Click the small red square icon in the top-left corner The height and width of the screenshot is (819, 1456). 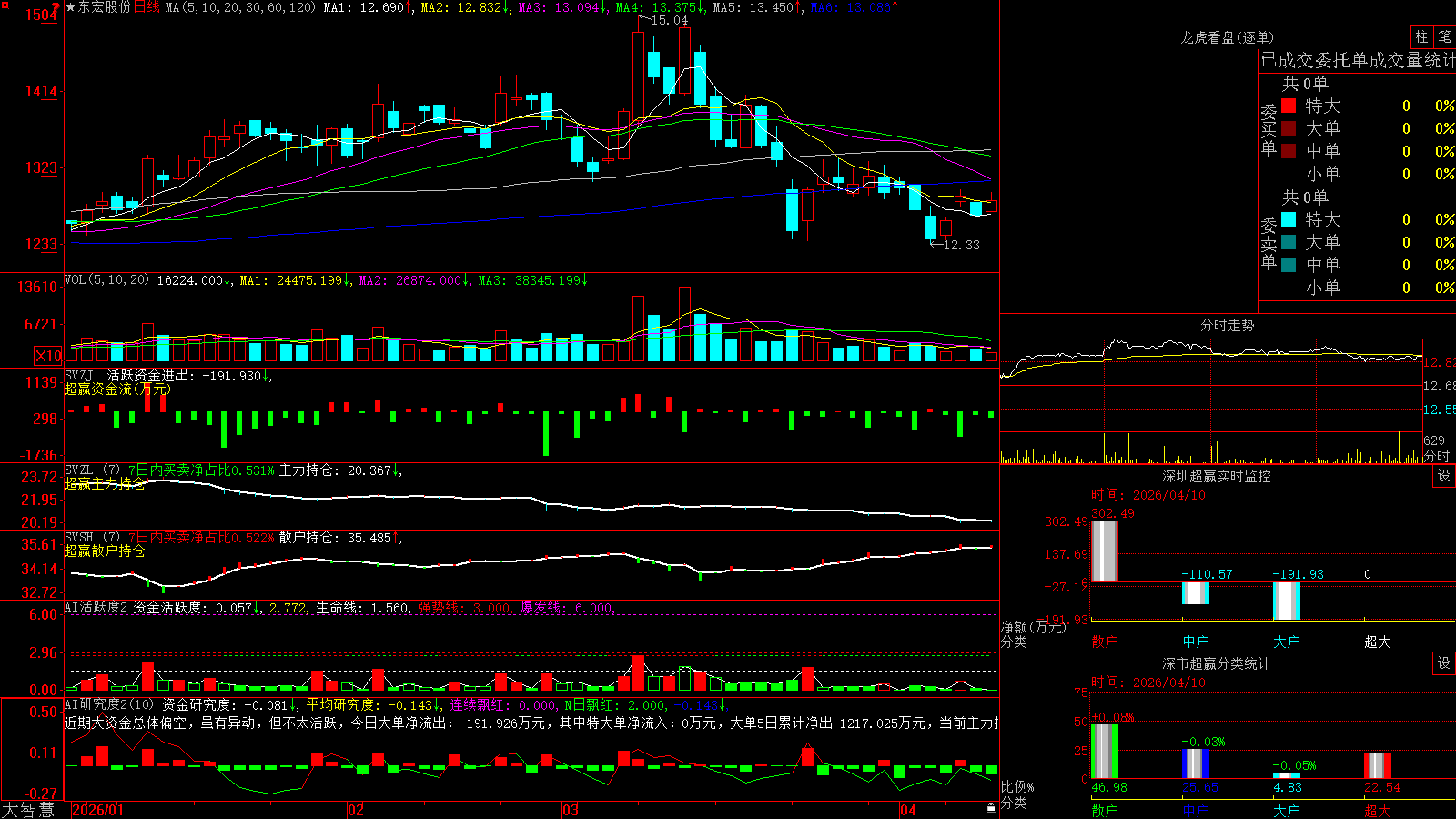[x=3, y=3]
